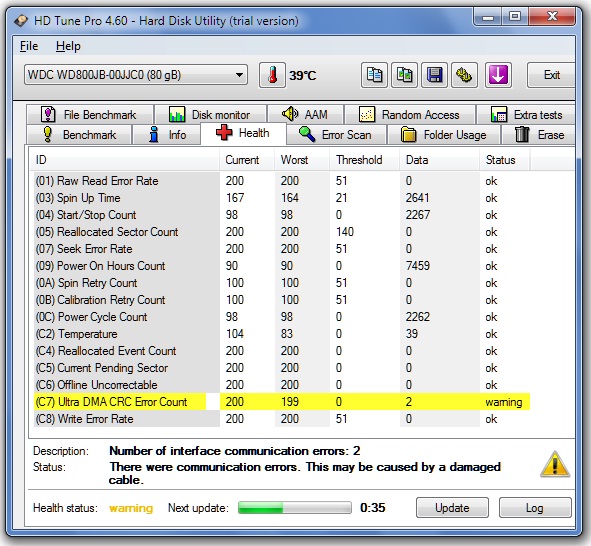591x546 pixels.
Task: Select the Power Cycle Count row
Action: (282, 317)
